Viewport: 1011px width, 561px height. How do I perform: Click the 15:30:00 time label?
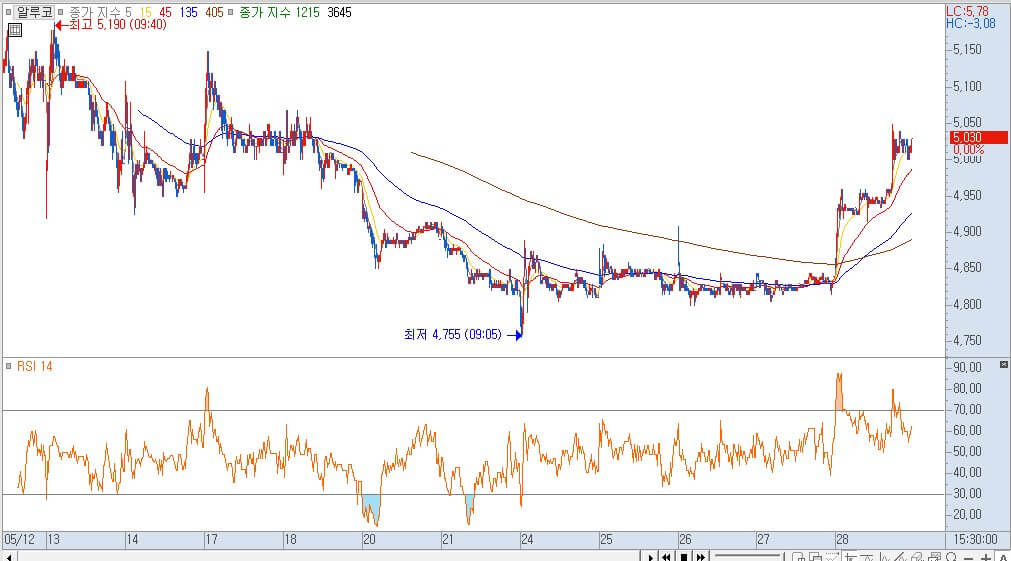coord(976,540)
